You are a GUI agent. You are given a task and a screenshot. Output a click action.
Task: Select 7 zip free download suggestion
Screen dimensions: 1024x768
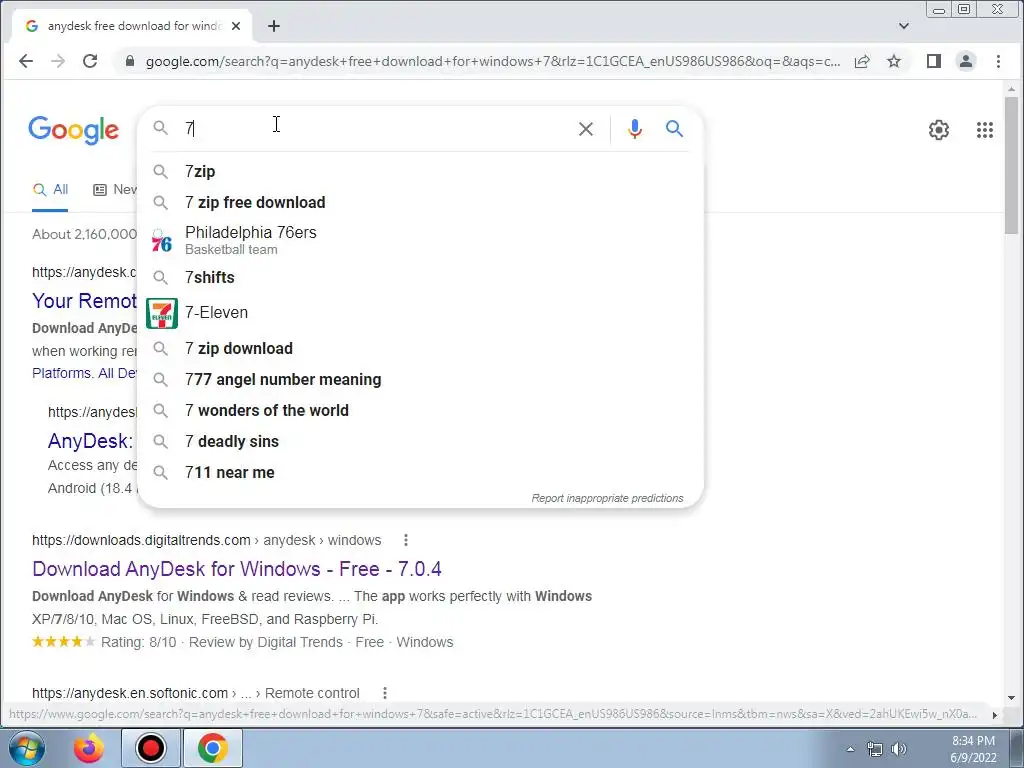pyautogui.click(x=421, y=202)
